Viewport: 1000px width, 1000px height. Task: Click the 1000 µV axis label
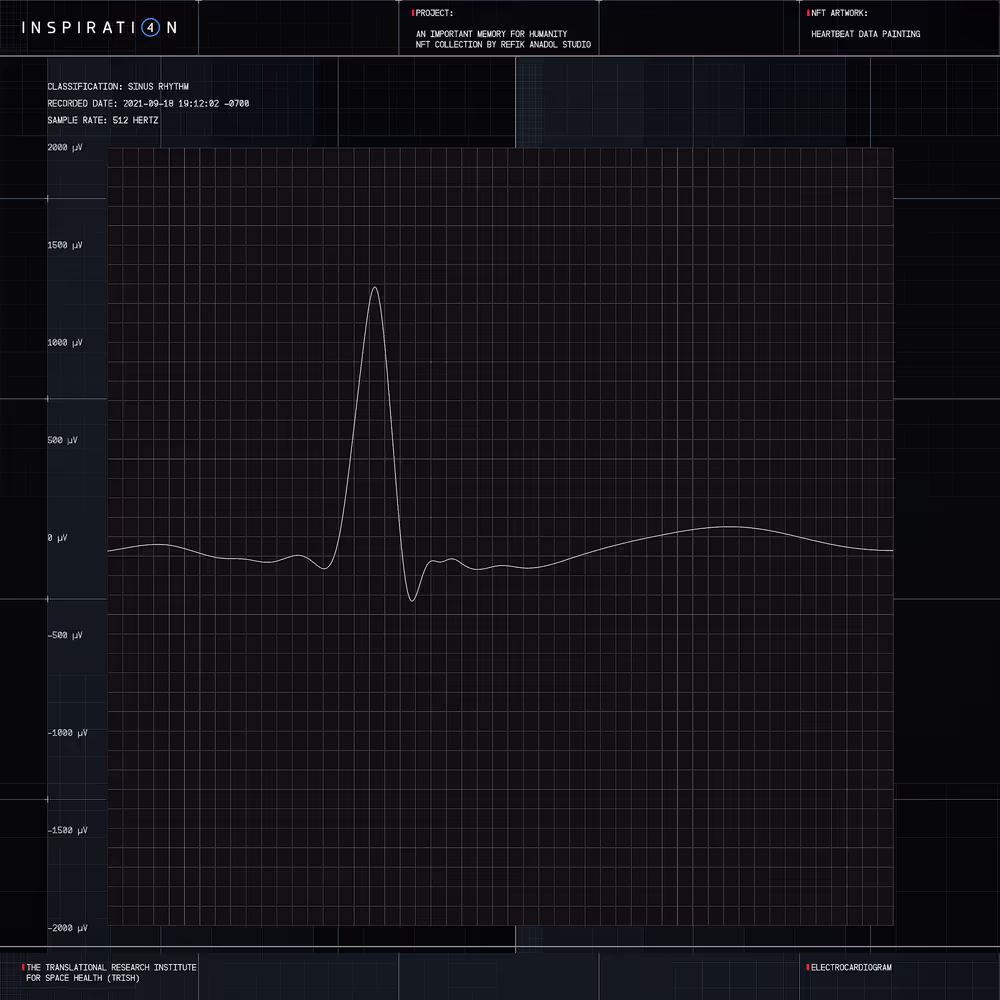pos(65,342)
